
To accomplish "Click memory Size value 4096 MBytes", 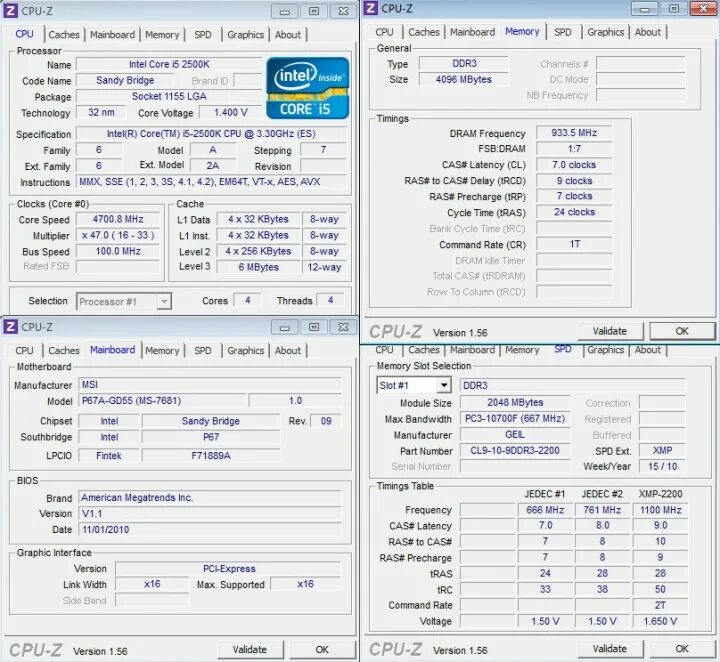I will coord(464,79).
